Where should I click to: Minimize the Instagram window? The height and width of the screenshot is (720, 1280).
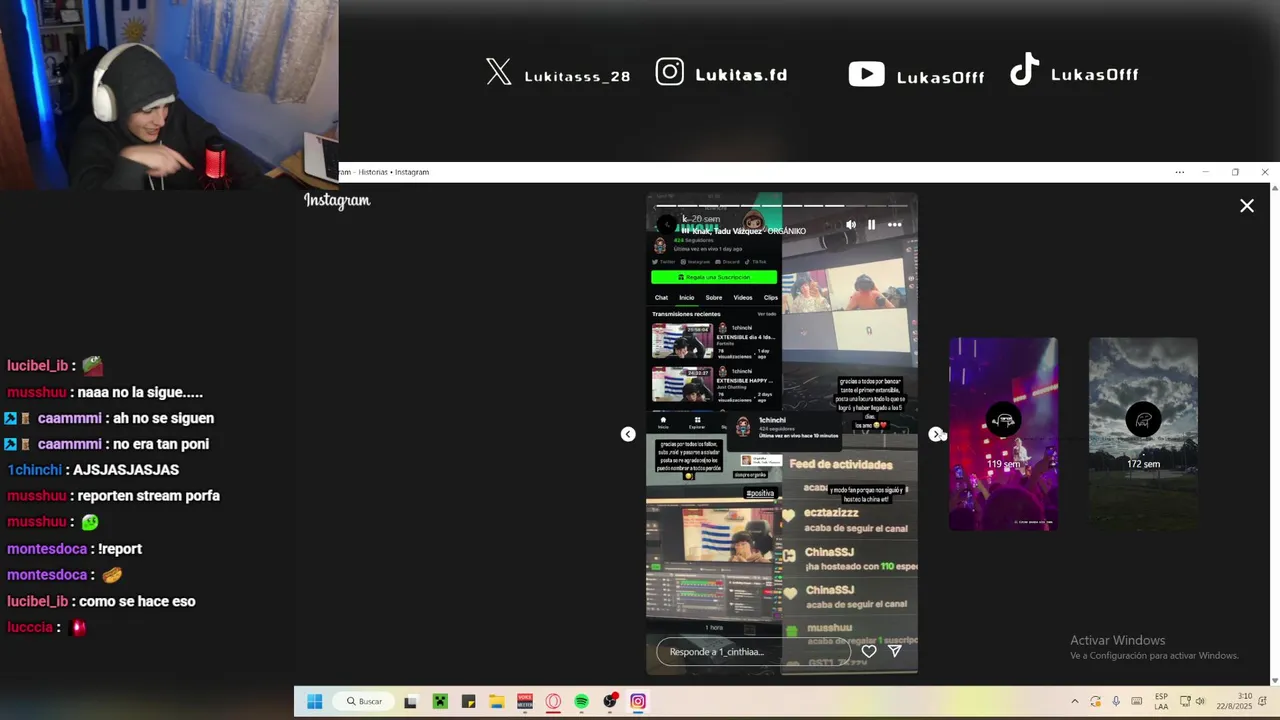click(1206, 172)
